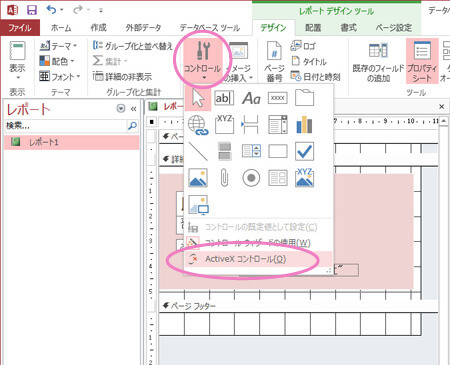Click 詳細の非表示 button
This screenshot has width=450, height=365.
[122, 77]
